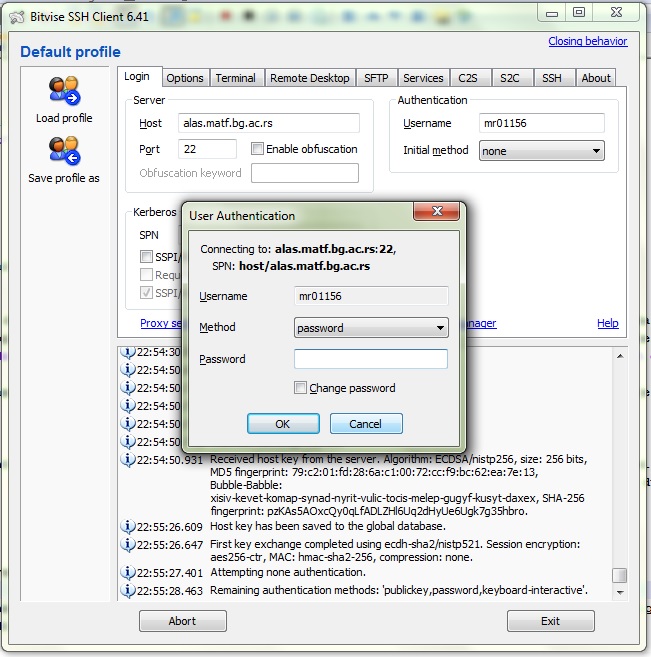Focus the Password input field
The width and height of the screenshot is (651, 657).
tap(371, 359)
